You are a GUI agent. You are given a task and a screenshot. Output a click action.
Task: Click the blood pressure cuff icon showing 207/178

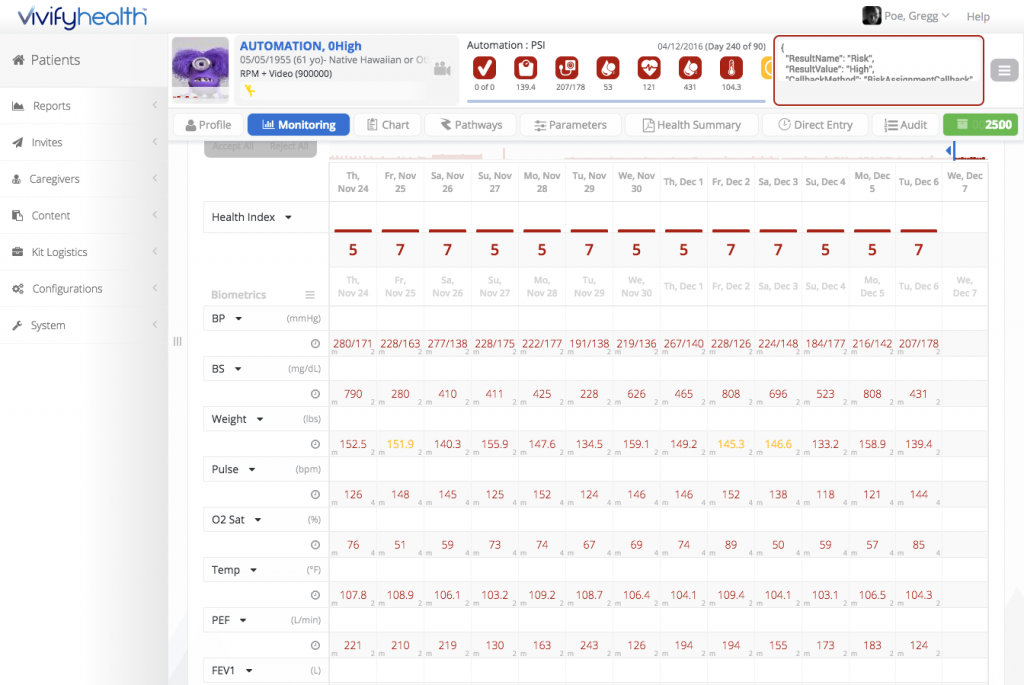coord(567,68)
